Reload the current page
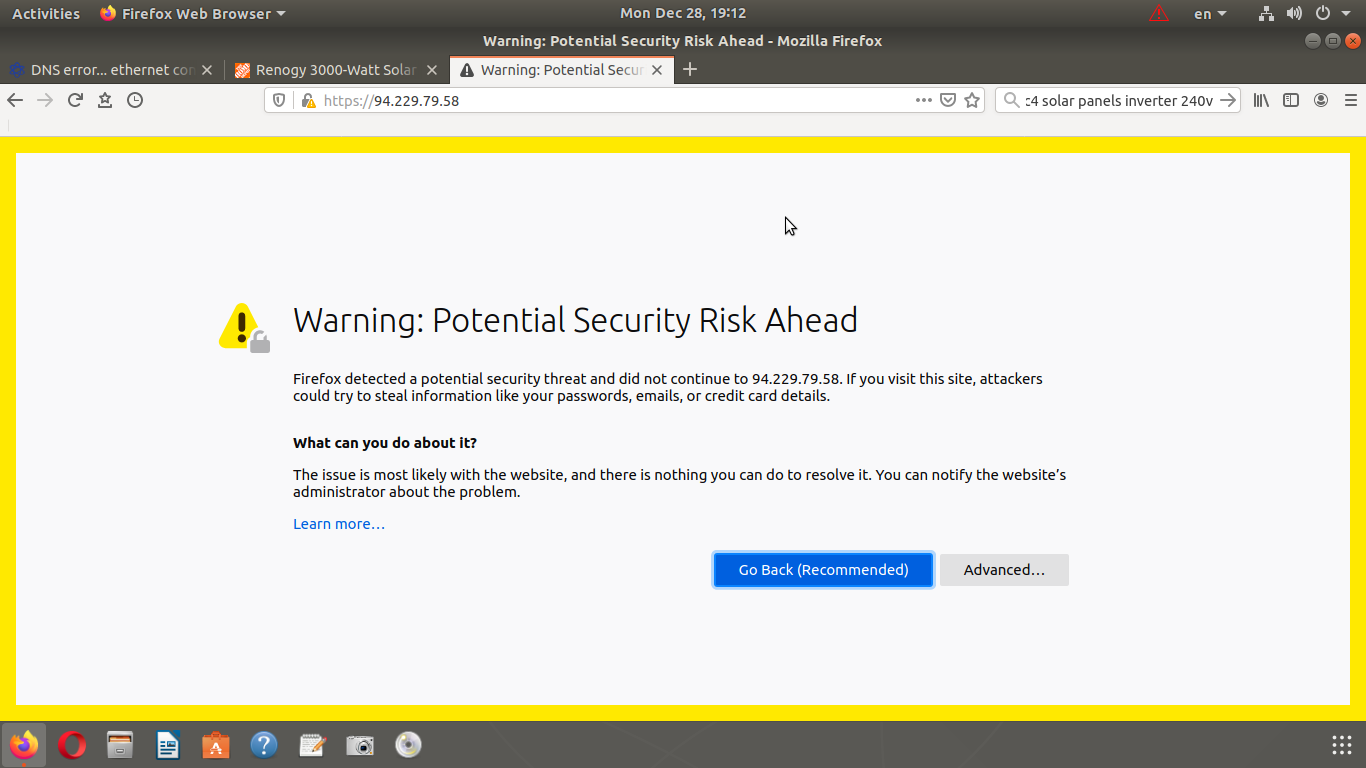The width and height of the screenshot is (1366, 768). [x=75, y=100]
